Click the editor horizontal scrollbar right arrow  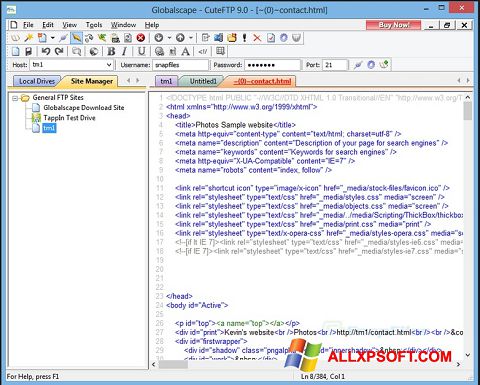(x=458, y=364)
